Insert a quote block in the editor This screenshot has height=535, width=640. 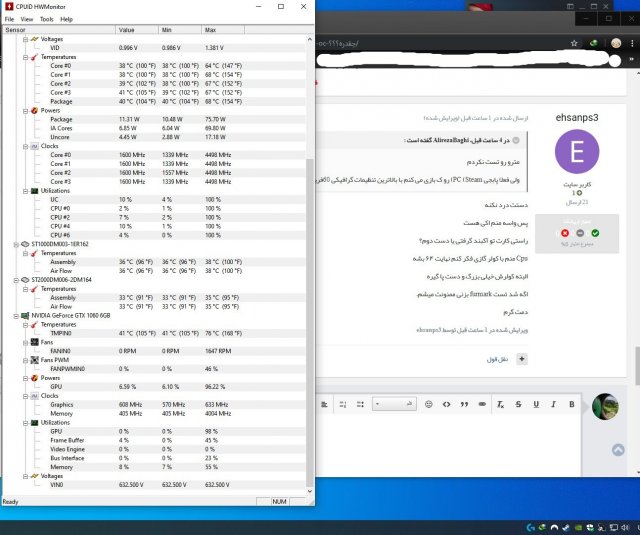(464, 404)
